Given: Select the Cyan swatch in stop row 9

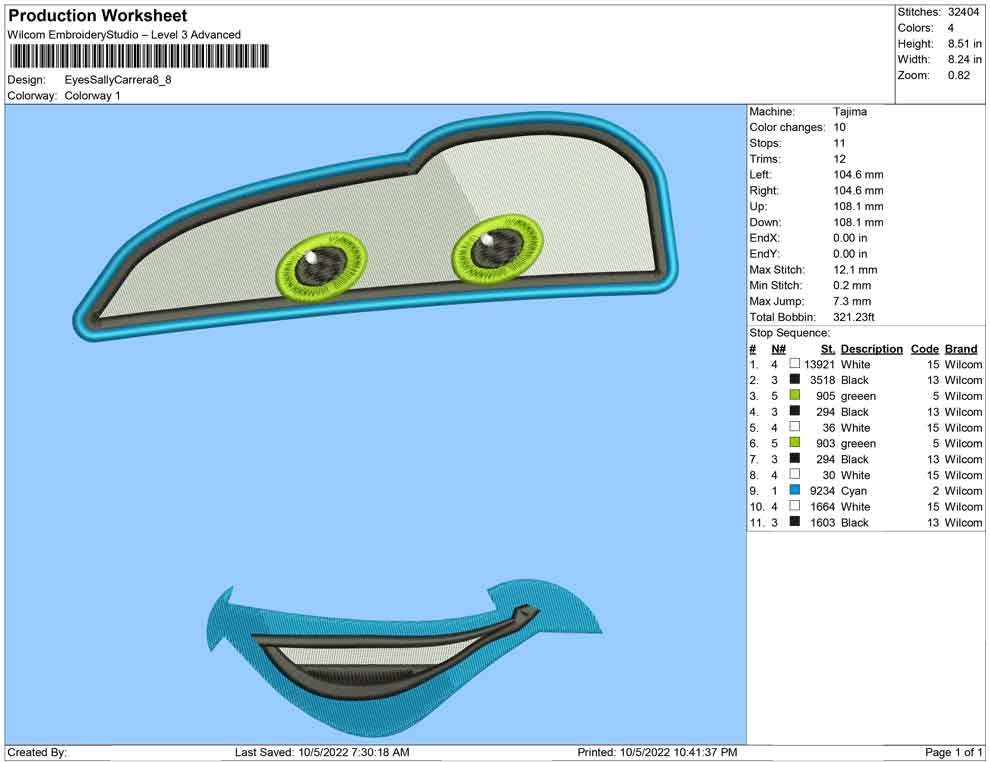Looking at the screenshot, I should pos(794,491).
